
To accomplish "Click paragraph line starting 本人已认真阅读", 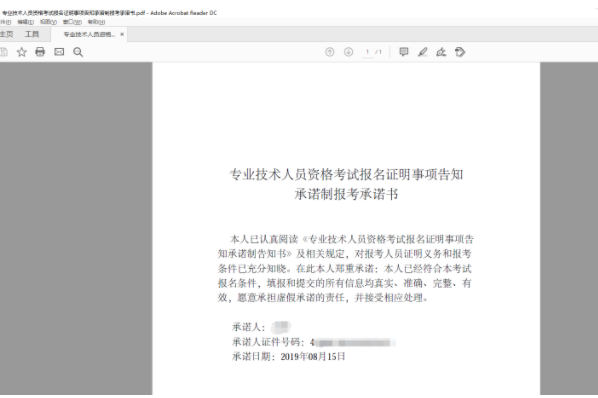I will (352, 239).
